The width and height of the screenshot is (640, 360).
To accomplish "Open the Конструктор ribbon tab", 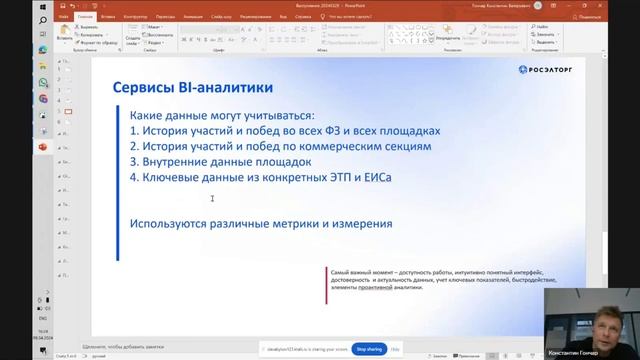I will [x=135, y=17].
